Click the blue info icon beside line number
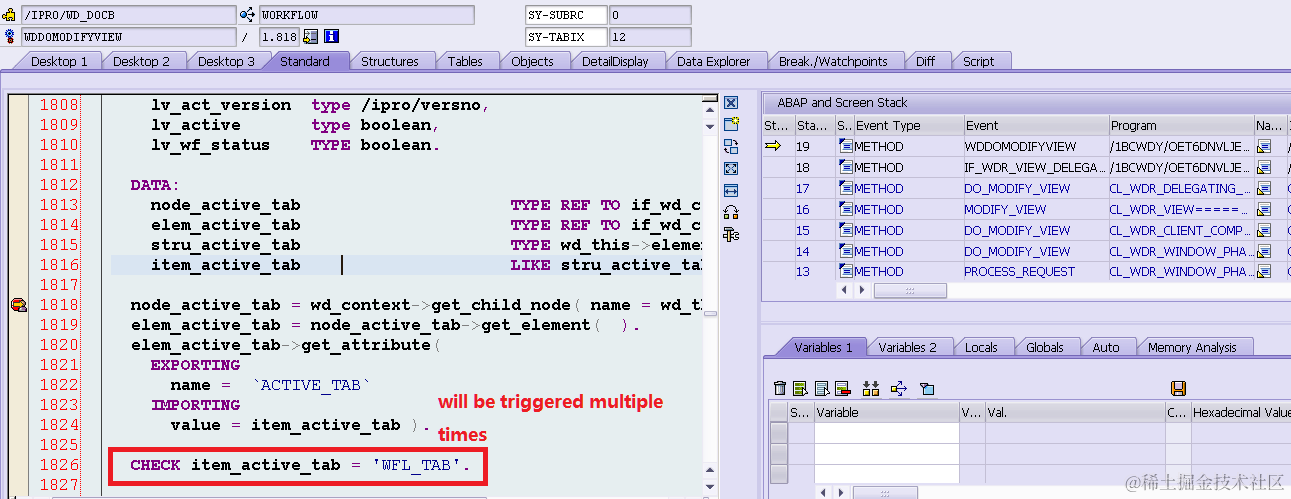1291x499 pixels. (332, 37)
